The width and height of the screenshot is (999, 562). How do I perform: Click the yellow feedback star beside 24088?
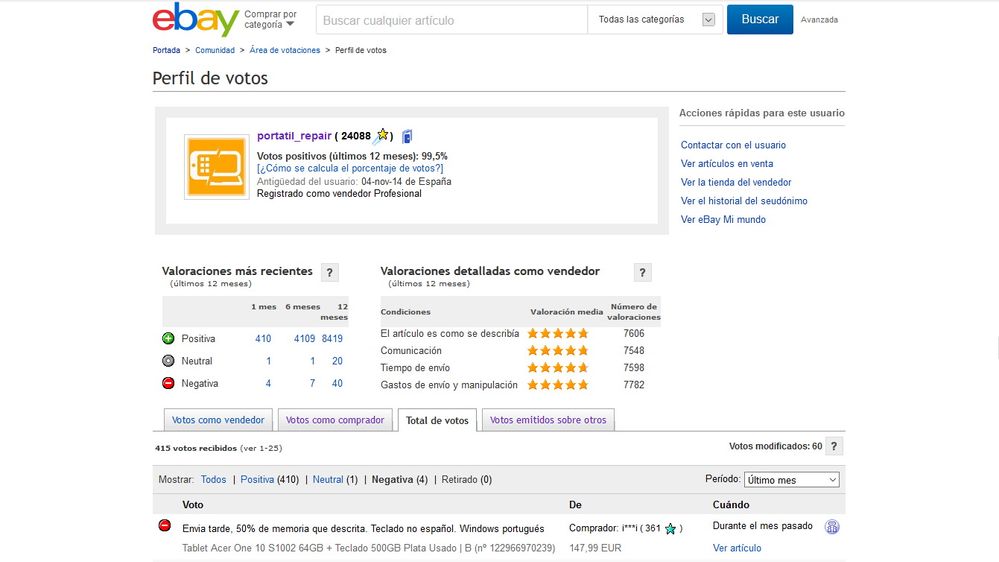tap(382, 135)
